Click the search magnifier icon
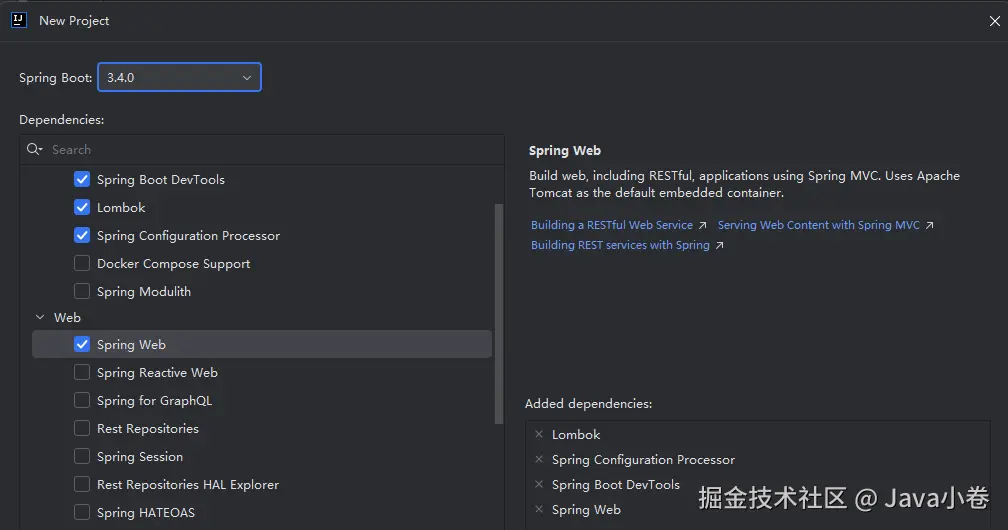Viewport: 1008px width, 530px height. [x=35, y=150]
